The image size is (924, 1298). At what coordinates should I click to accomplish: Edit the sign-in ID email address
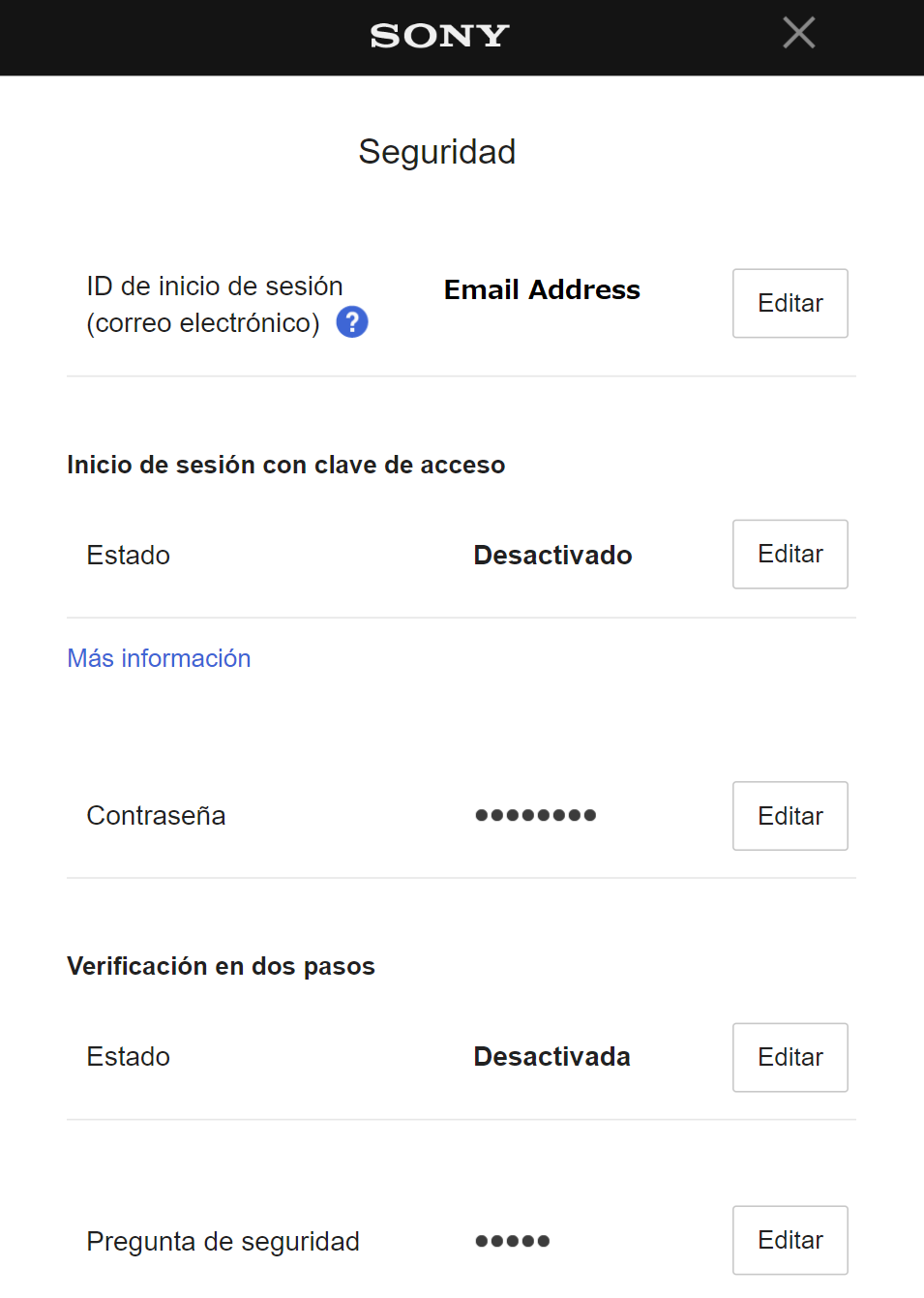[x=790, y=303]
